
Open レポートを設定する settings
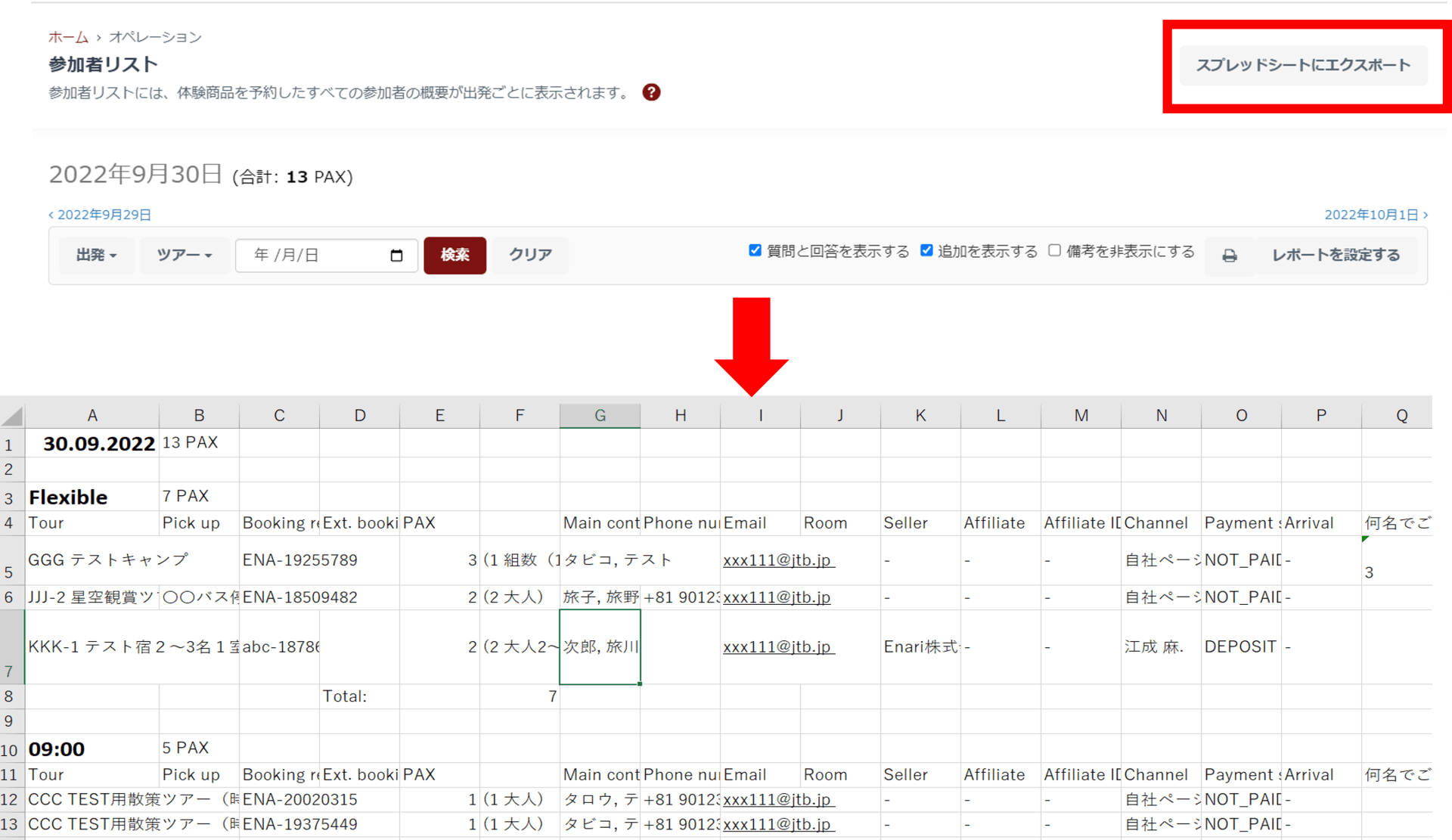point(1336,256)
